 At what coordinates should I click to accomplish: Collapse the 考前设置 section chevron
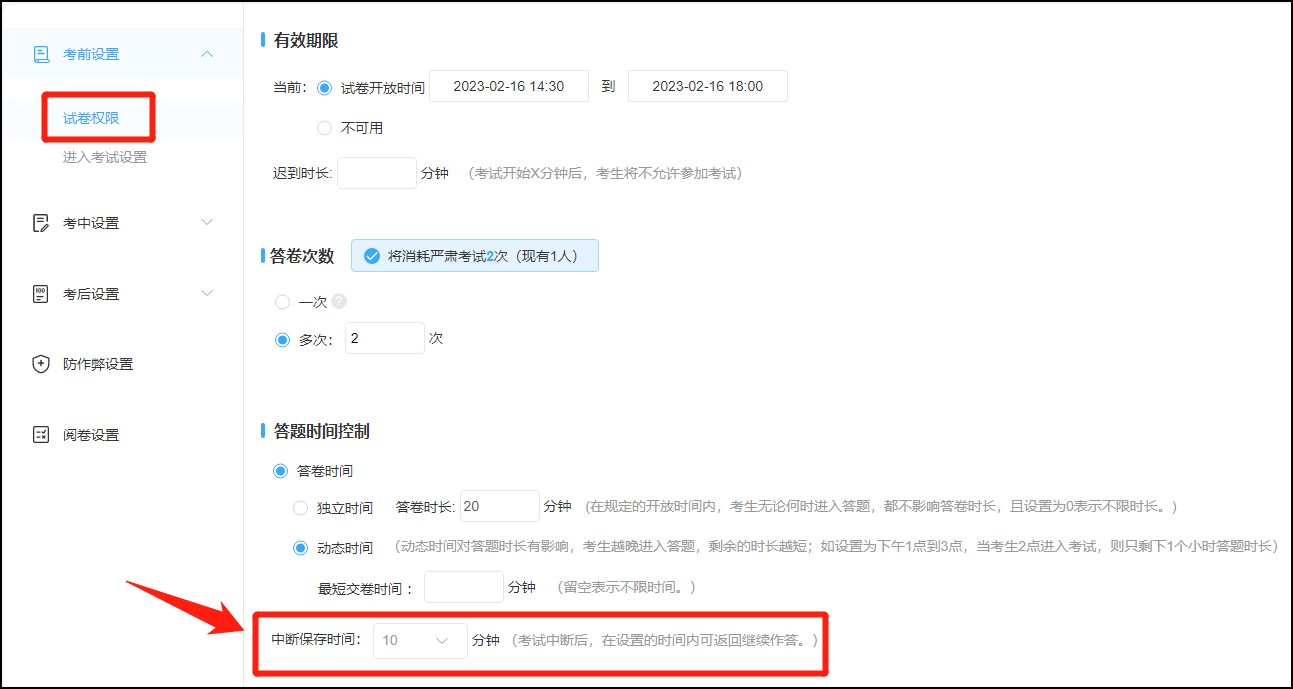[x=207, y=54]
